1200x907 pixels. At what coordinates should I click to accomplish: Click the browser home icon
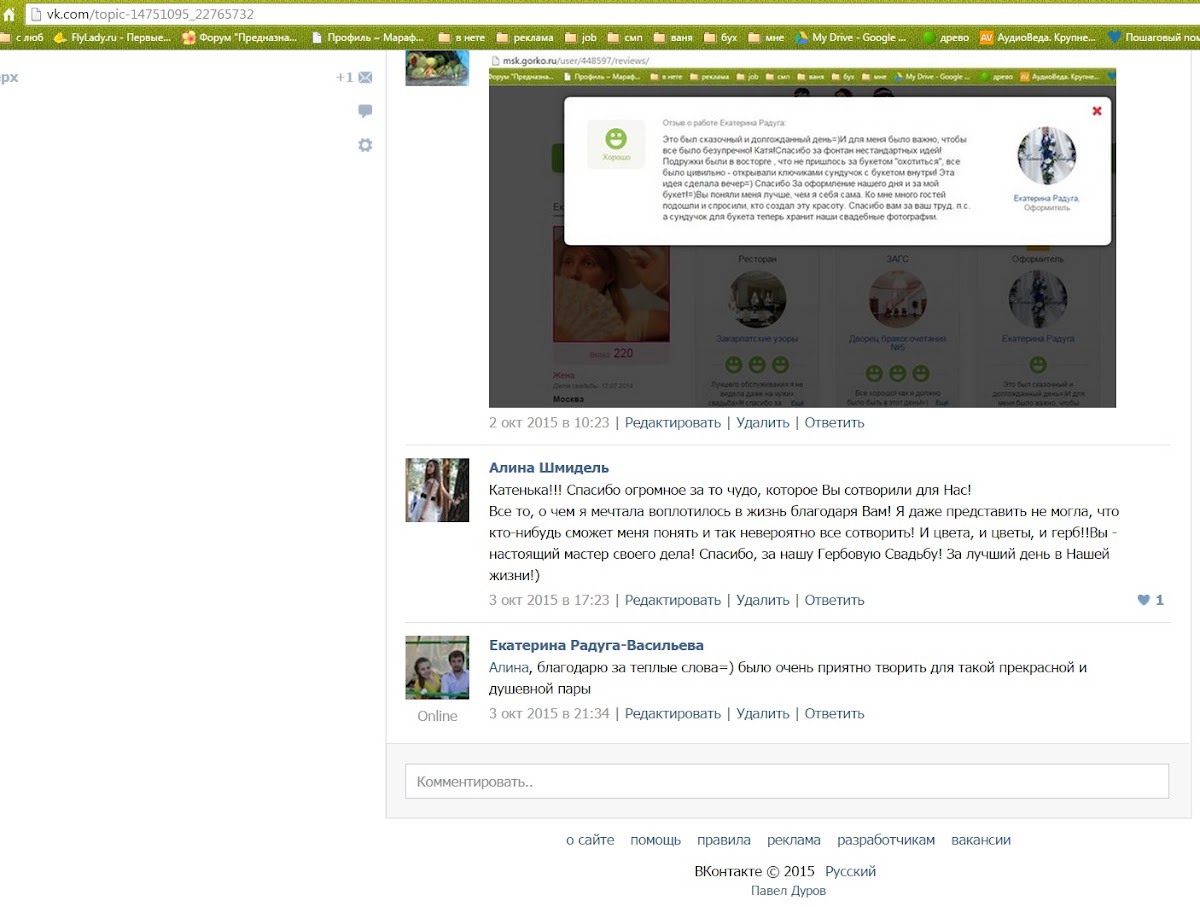9,14
